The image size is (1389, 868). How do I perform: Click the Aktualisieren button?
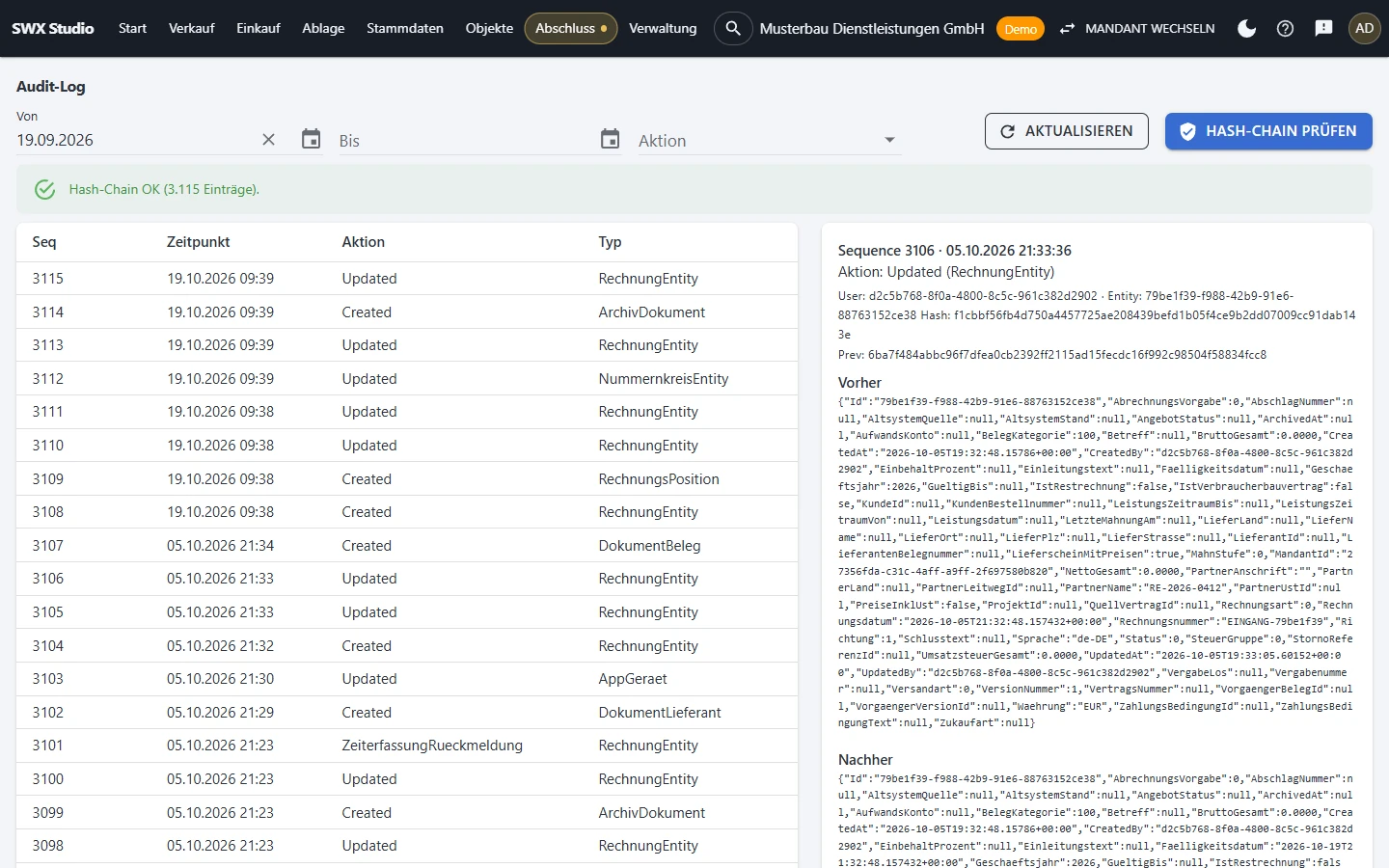point(1066,131)
